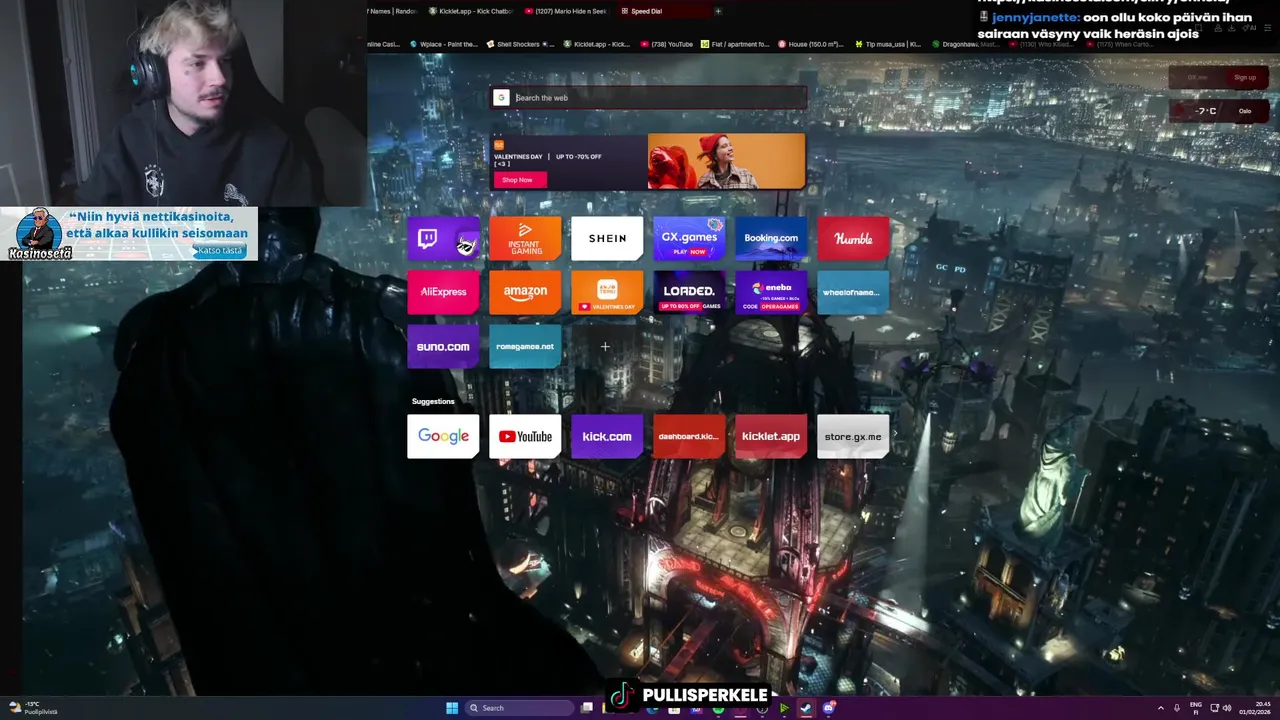Viewport: 1280px width, 720px height.
Task: Open the Google suggestion tile
Action: (443, 436)
